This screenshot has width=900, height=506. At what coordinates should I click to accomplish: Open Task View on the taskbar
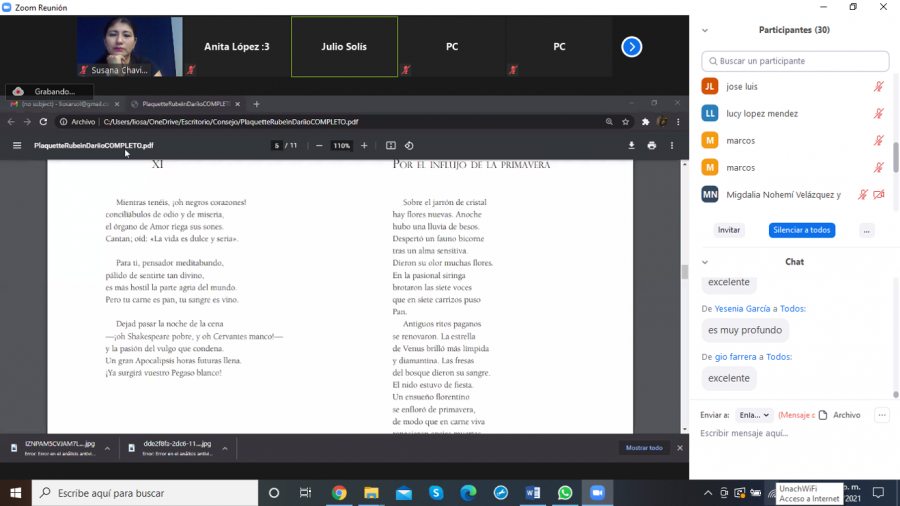[x=305, y=493]
